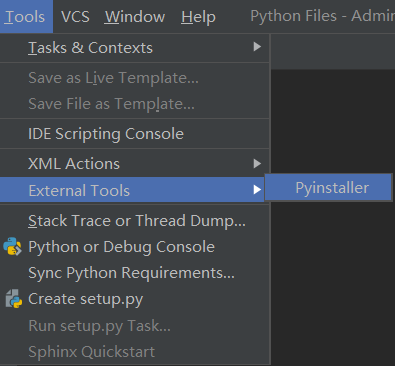Click the Create setup.py file icon
The width and height of the screenshot is (395, 366).
14,299
